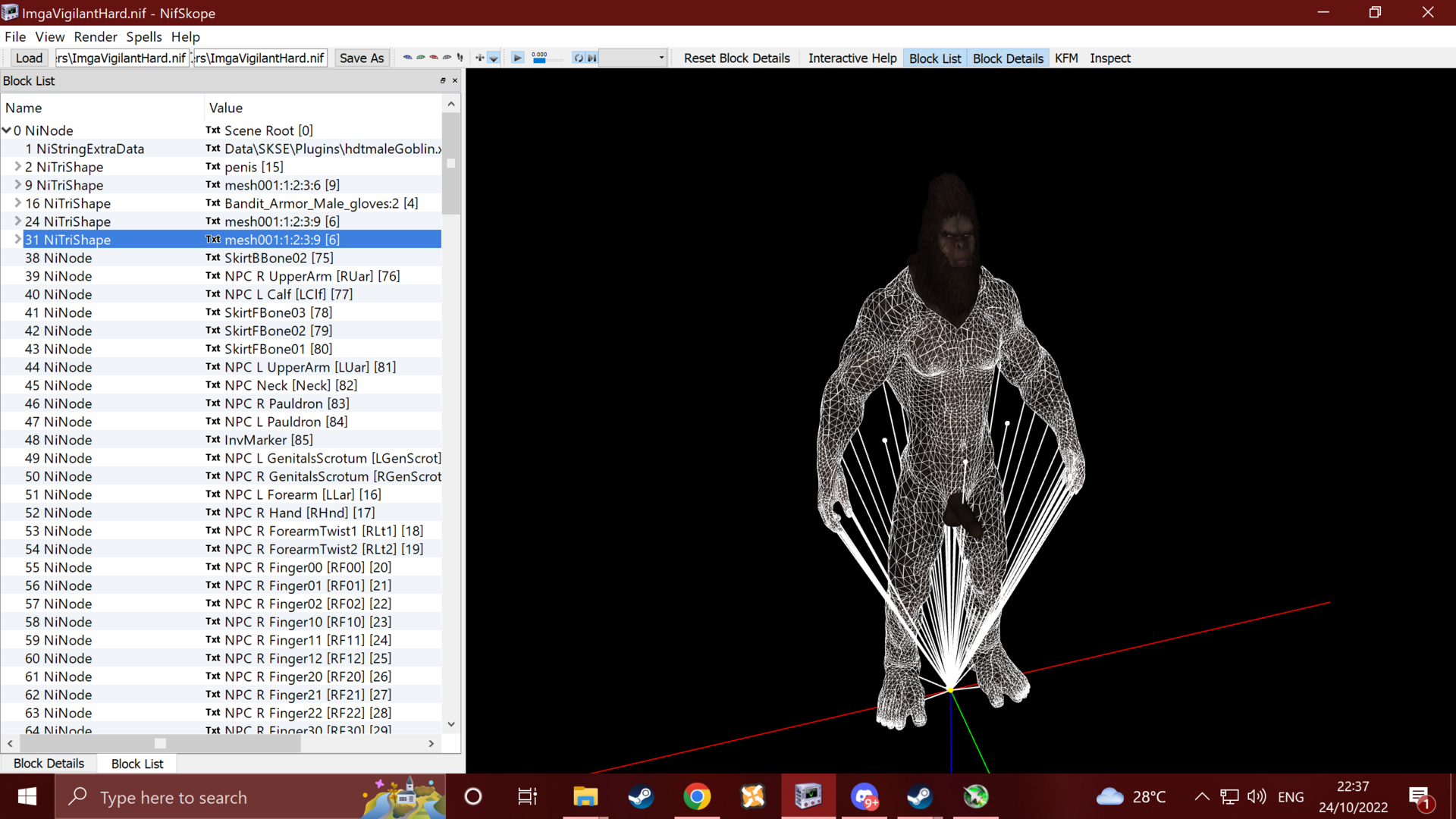Open the Render menu
This screenshot has height=819, width=1456.
tap(95, 36)
